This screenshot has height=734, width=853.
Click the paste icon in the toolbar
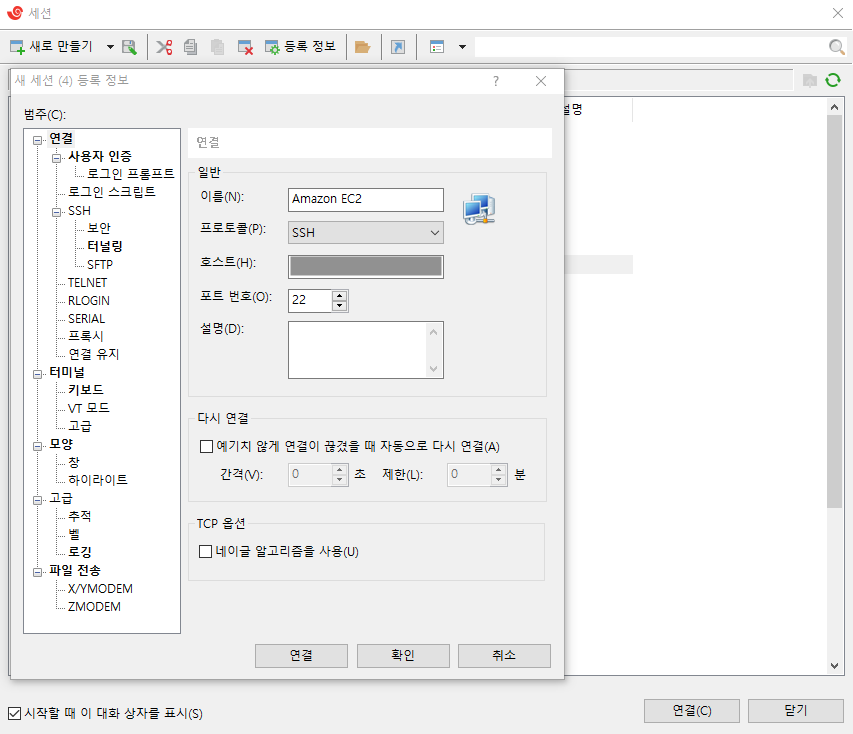coord(218,47)
